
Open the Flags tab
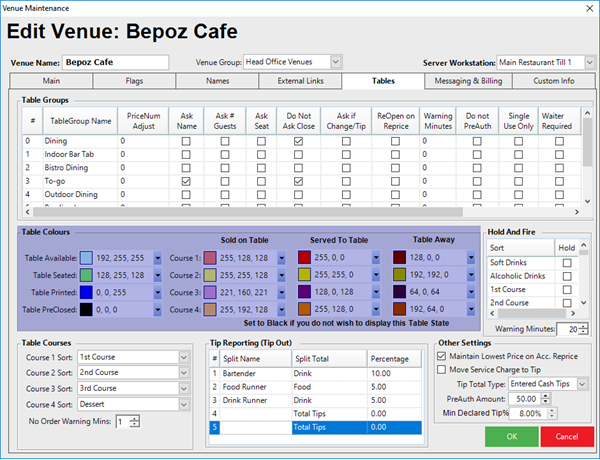click(x=134, y=81)
